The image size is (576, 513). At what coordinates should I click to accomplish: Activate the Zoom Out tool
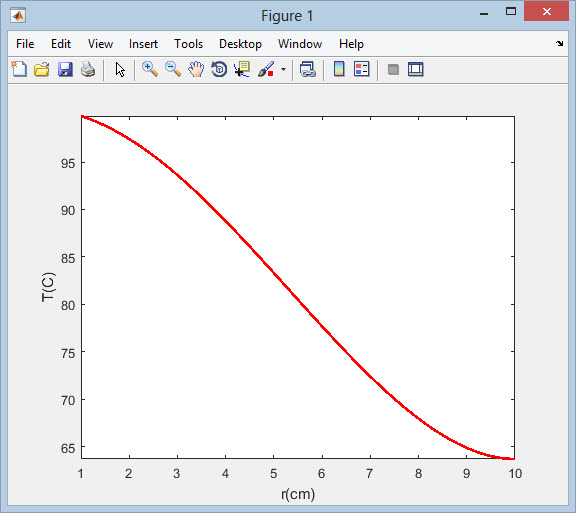pyautogui.click(x=173, y=69)
